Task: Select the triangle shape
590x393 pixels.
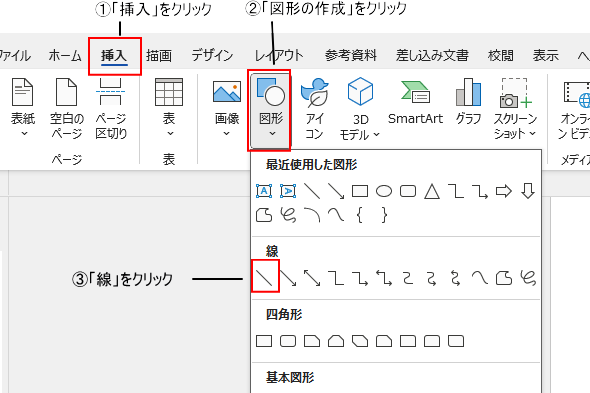Action: click(x=432, y=191)
